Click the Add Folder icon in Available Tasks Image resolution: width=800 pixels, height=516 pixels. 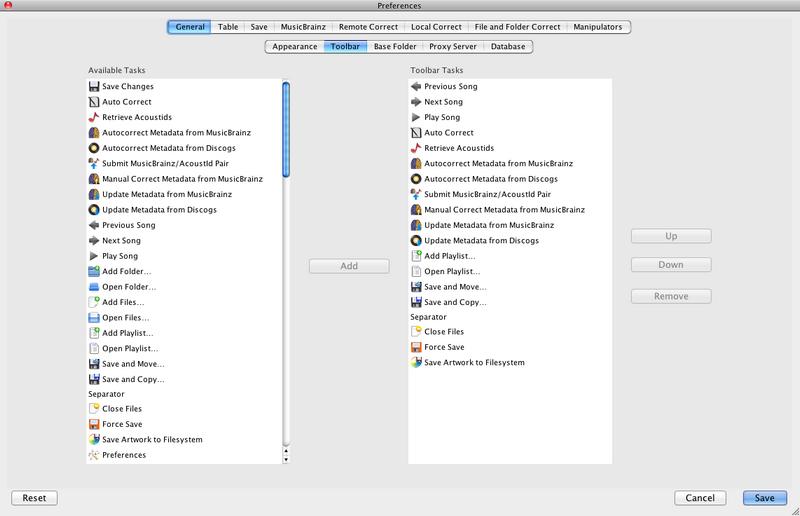[x=94, y=271]
